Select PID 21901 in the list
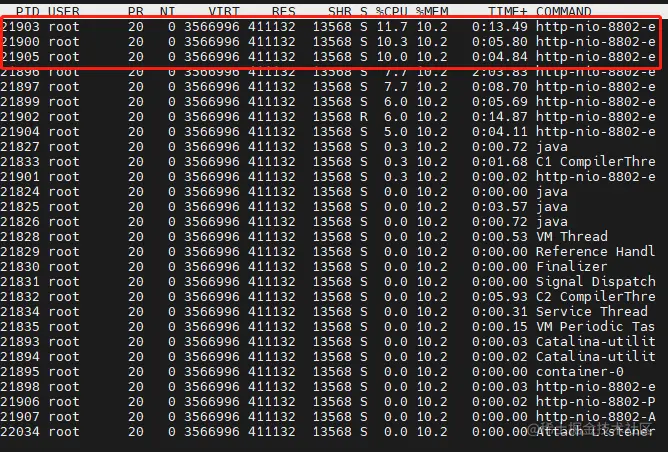Screen dimensions: 668x452 click(20, 177)
